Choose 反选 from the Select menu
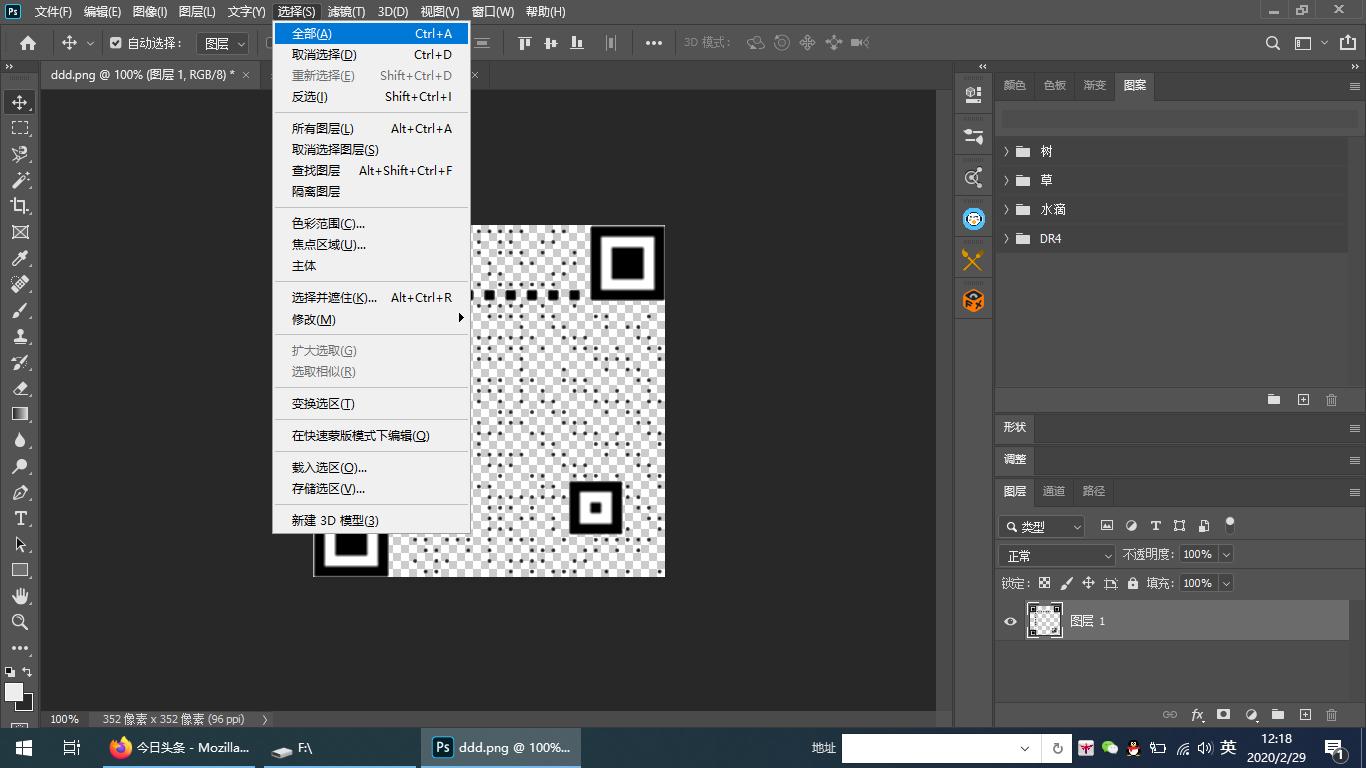This screenshot has height=768, width=1366. (310, 97)
